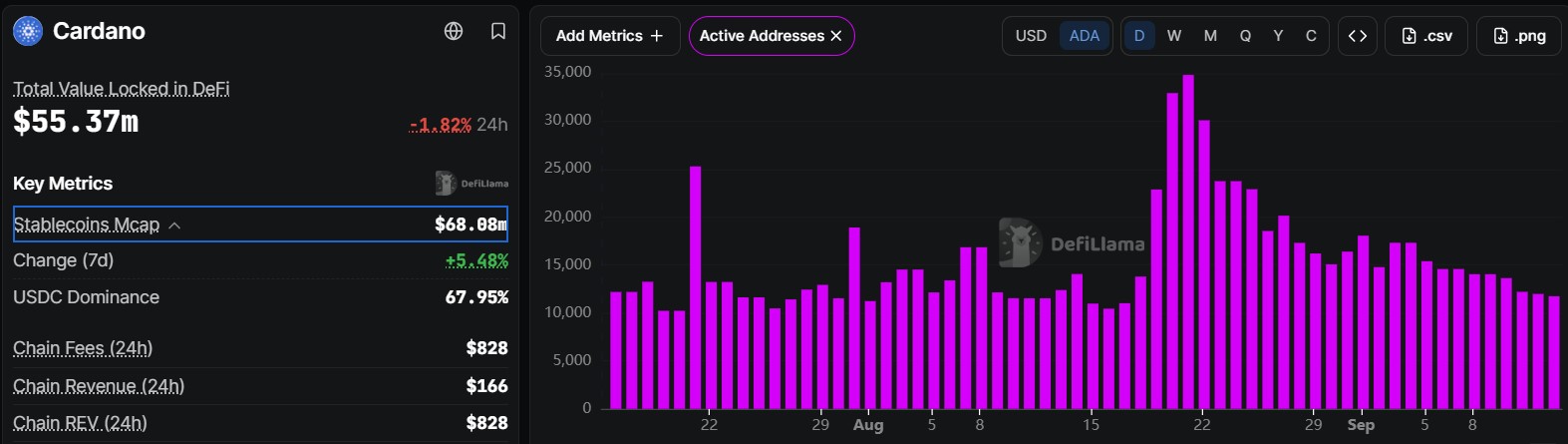Screen dimensions: 1568x444
Task: Select the quarterly (Q) interval
Action: pos(1245,36)
